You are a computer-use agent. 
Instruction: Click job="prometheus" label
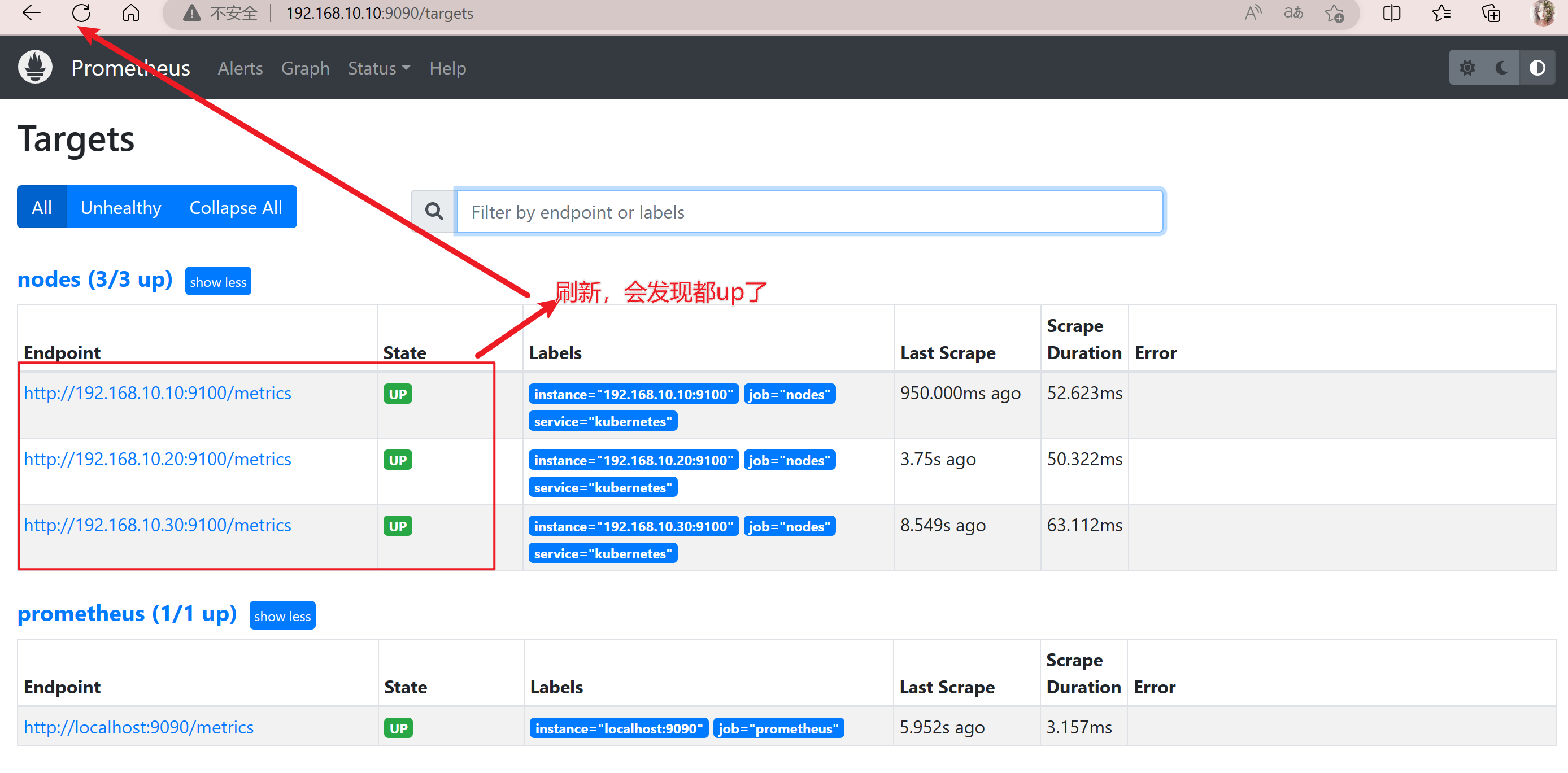(x=778, y=728)
